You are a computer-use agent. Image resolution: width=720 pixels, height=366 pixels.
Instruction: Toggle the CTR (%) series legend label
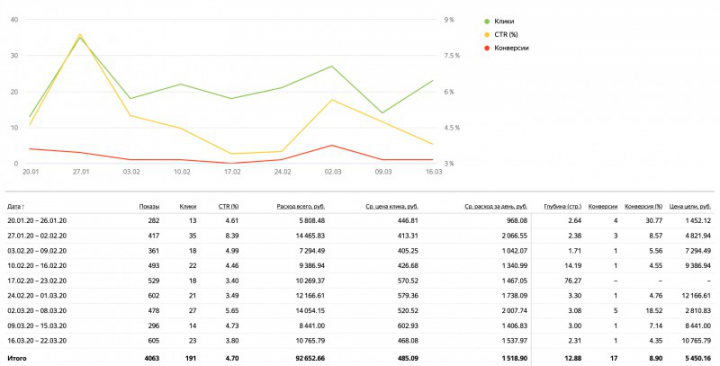pos(506,34)
